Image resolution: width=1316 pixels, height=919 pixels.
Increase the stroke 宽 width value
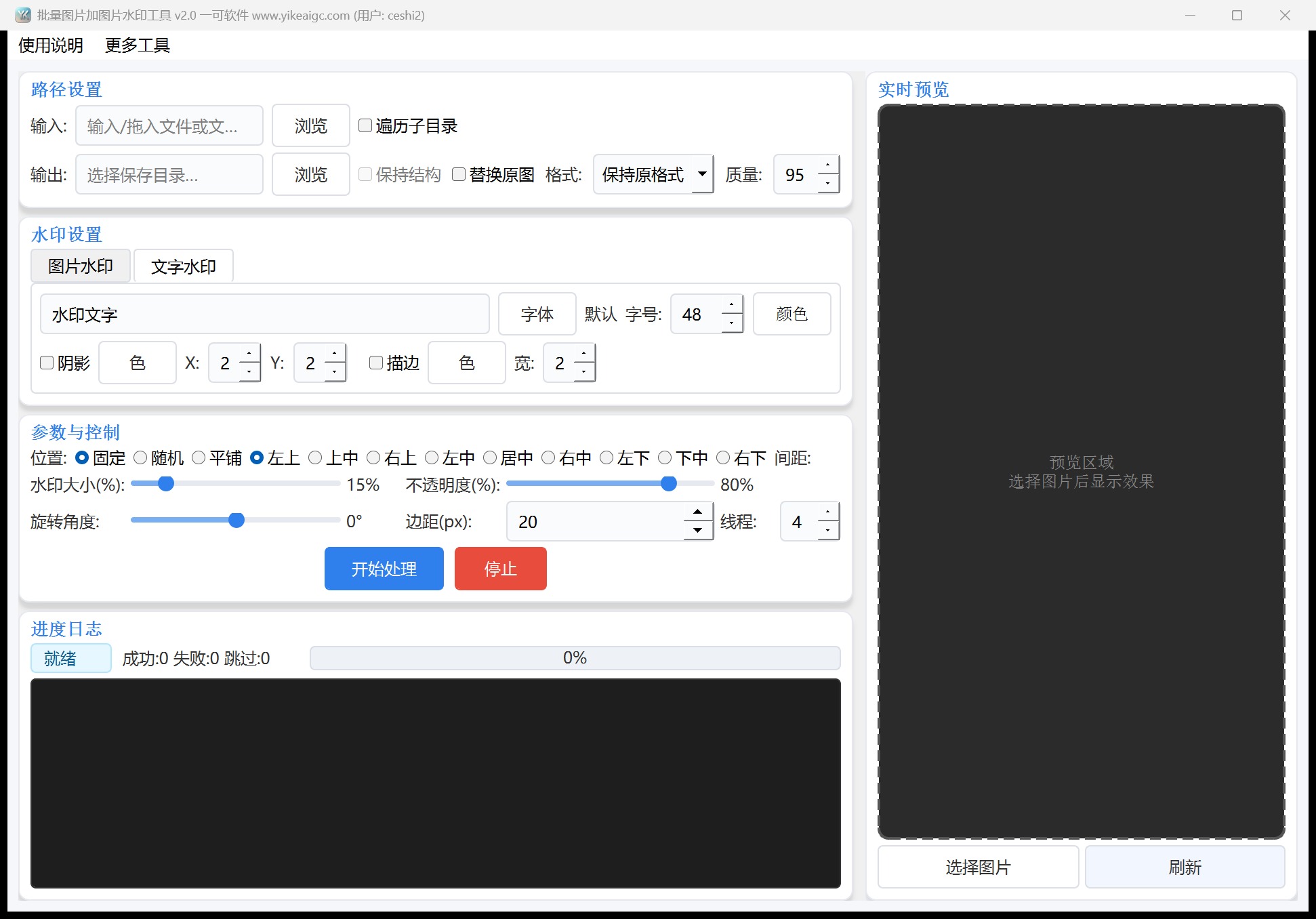pyautogui.click(x=585, y=354)
